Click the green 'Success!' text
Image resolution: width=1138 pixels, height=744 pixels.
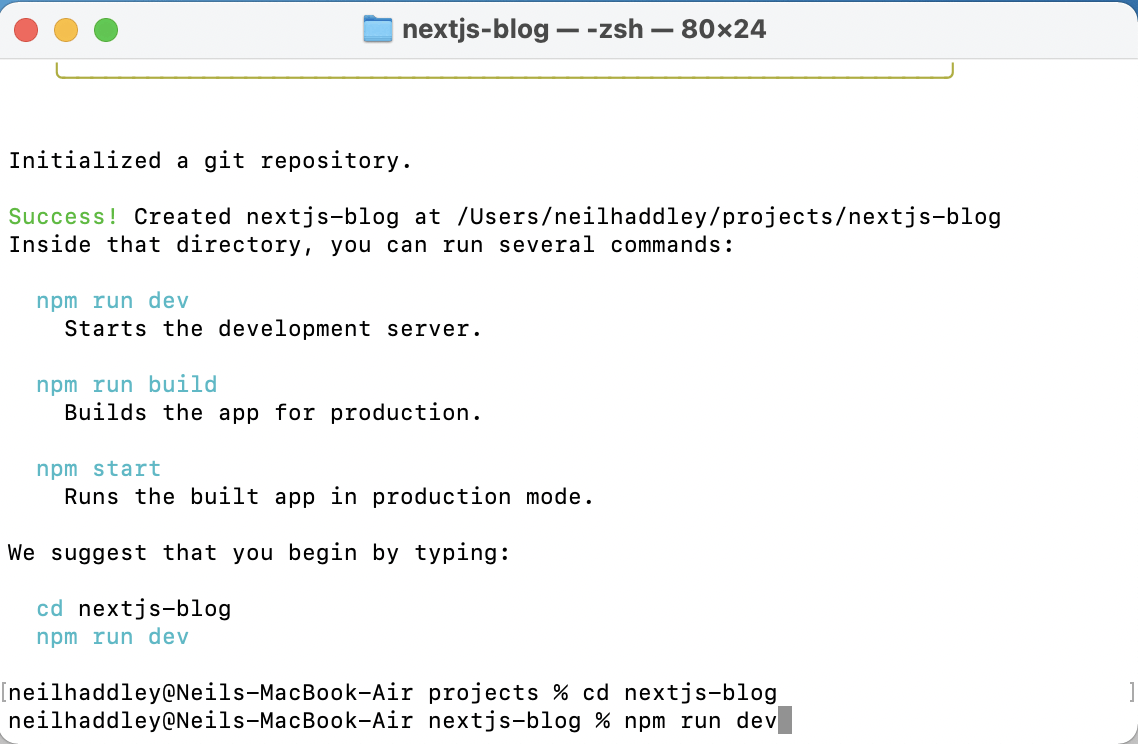click(x=64, y=216)
